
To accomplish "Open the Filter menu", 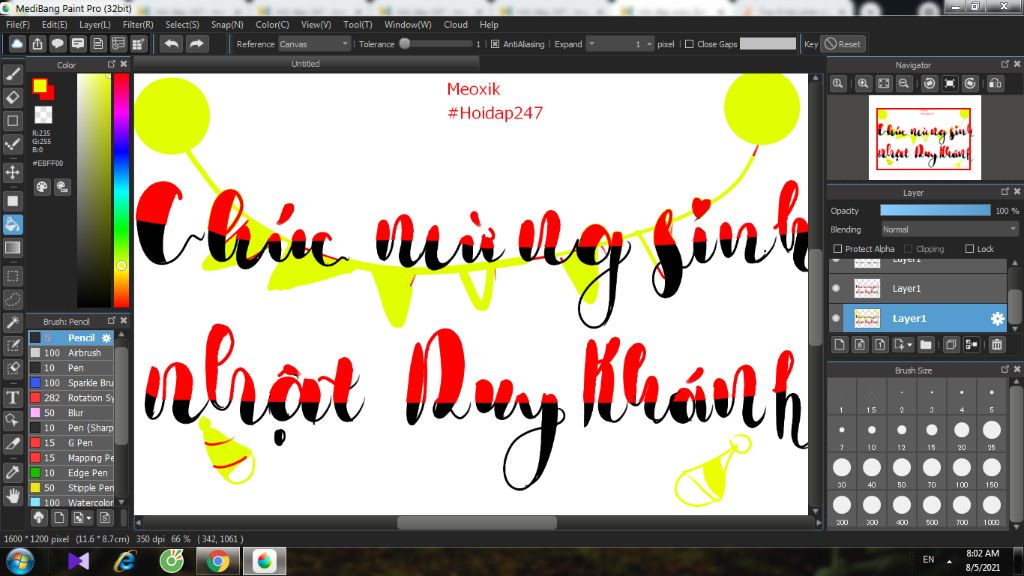I will click(x=138, y=24).
